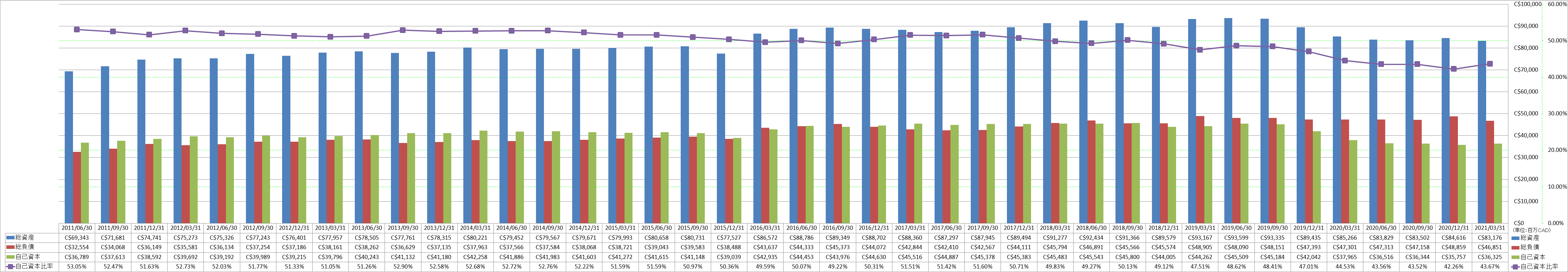Click the 2019/06/30 column header

1237,228
